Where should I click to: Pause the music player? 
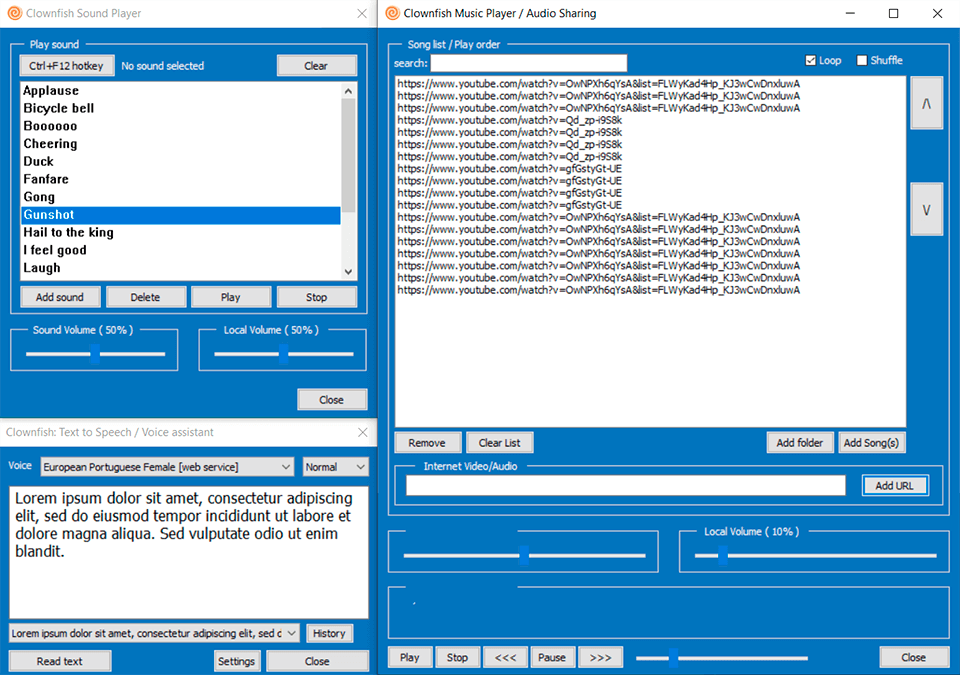click(x=552, y=657)
